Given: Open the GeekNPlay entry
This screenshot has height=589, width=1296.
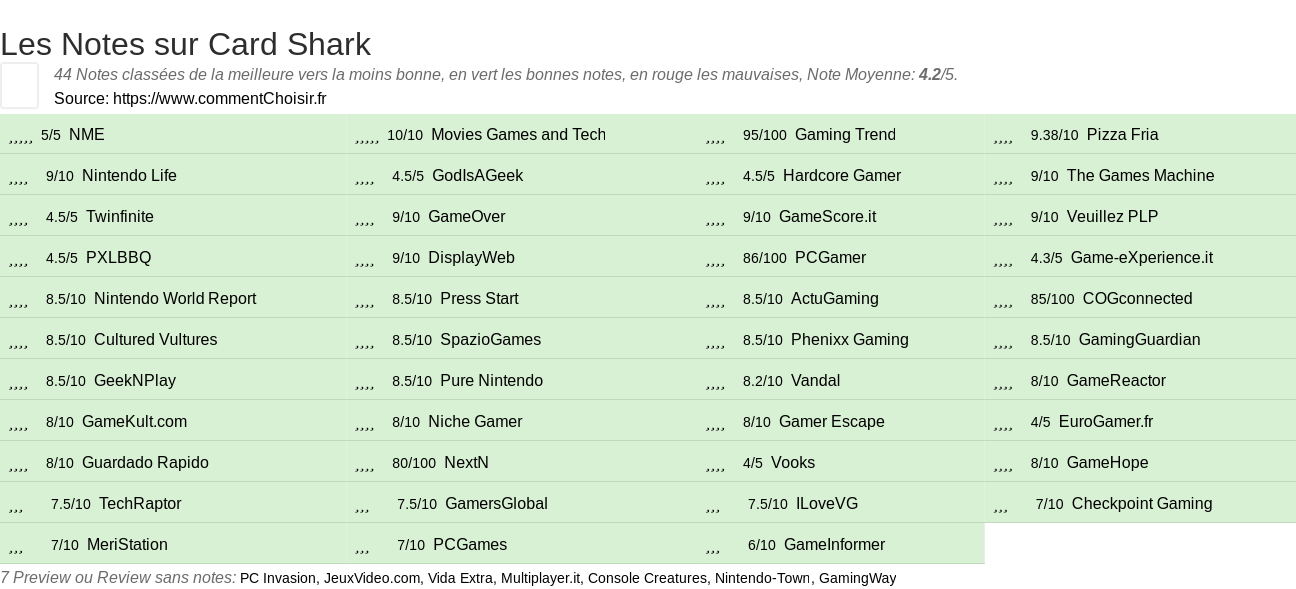Looking at the screenshot, I should [173, 380].
